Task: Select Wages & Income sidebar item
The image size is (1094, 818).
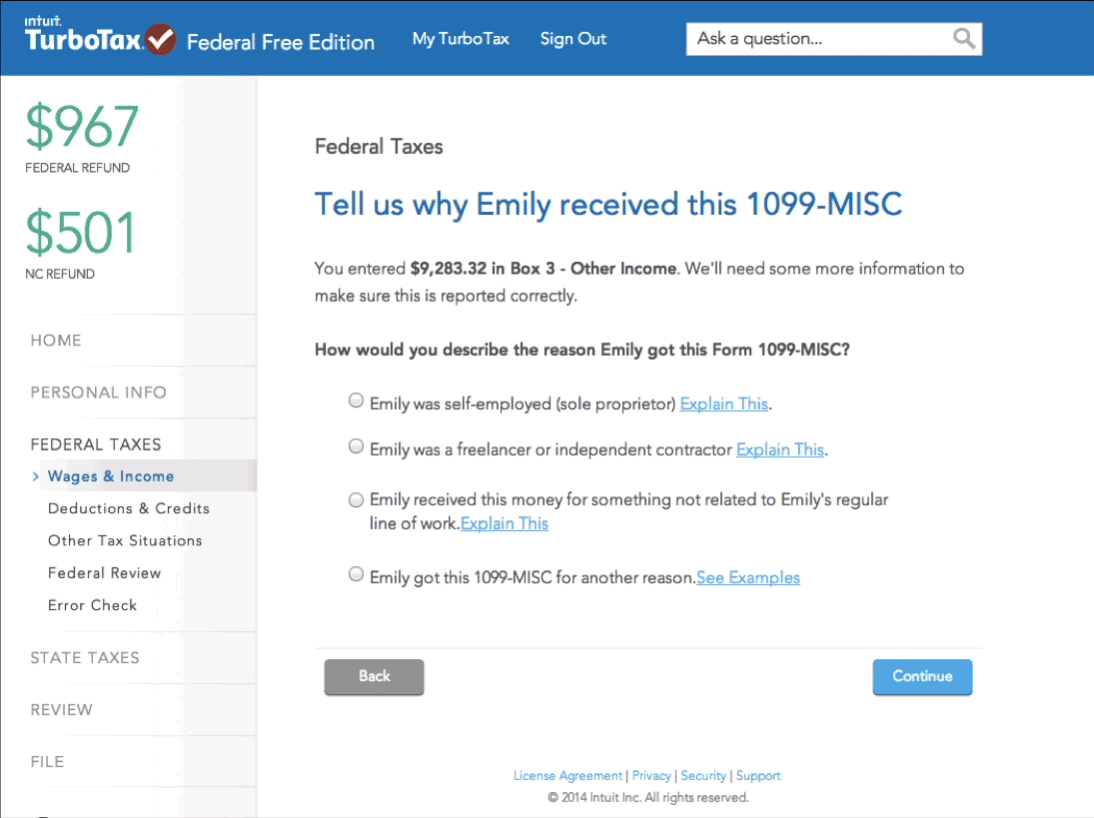Action: (111, 476)
